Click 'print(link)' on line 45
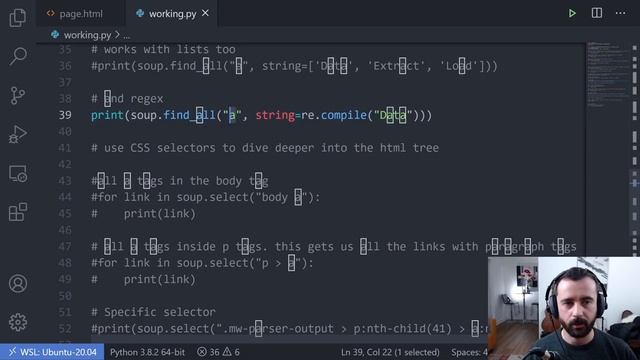This screenshot has width=640, height=360. click(x=160, y=213)
